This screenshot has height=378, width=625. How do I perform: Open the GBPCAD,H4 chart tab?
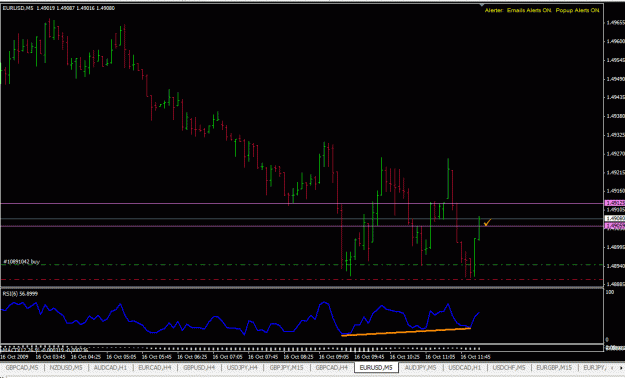click(x=332, y=367)
